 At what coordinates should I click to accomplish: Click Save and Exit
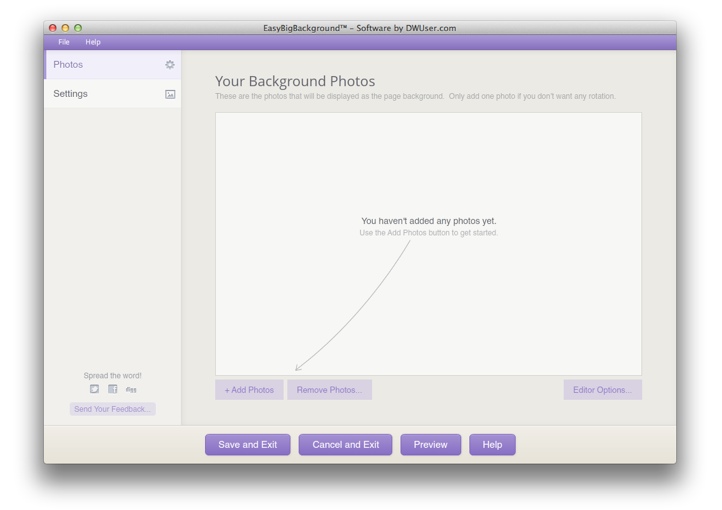pos(247,444)
